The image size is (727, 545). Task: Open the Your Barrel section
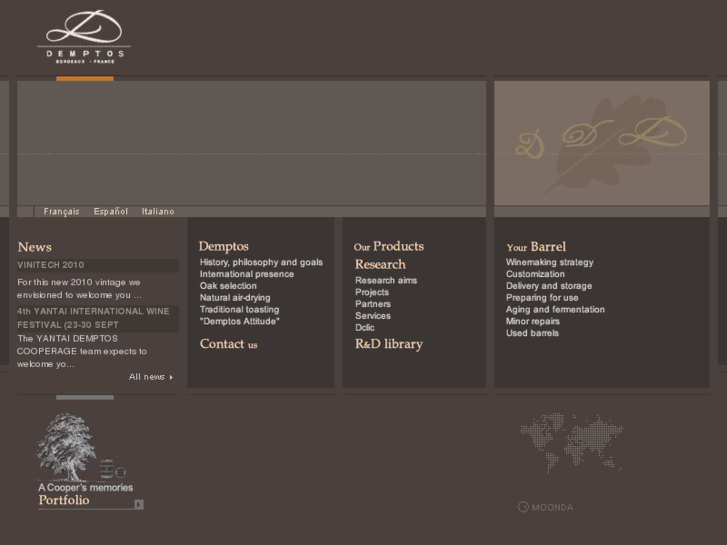536,247
